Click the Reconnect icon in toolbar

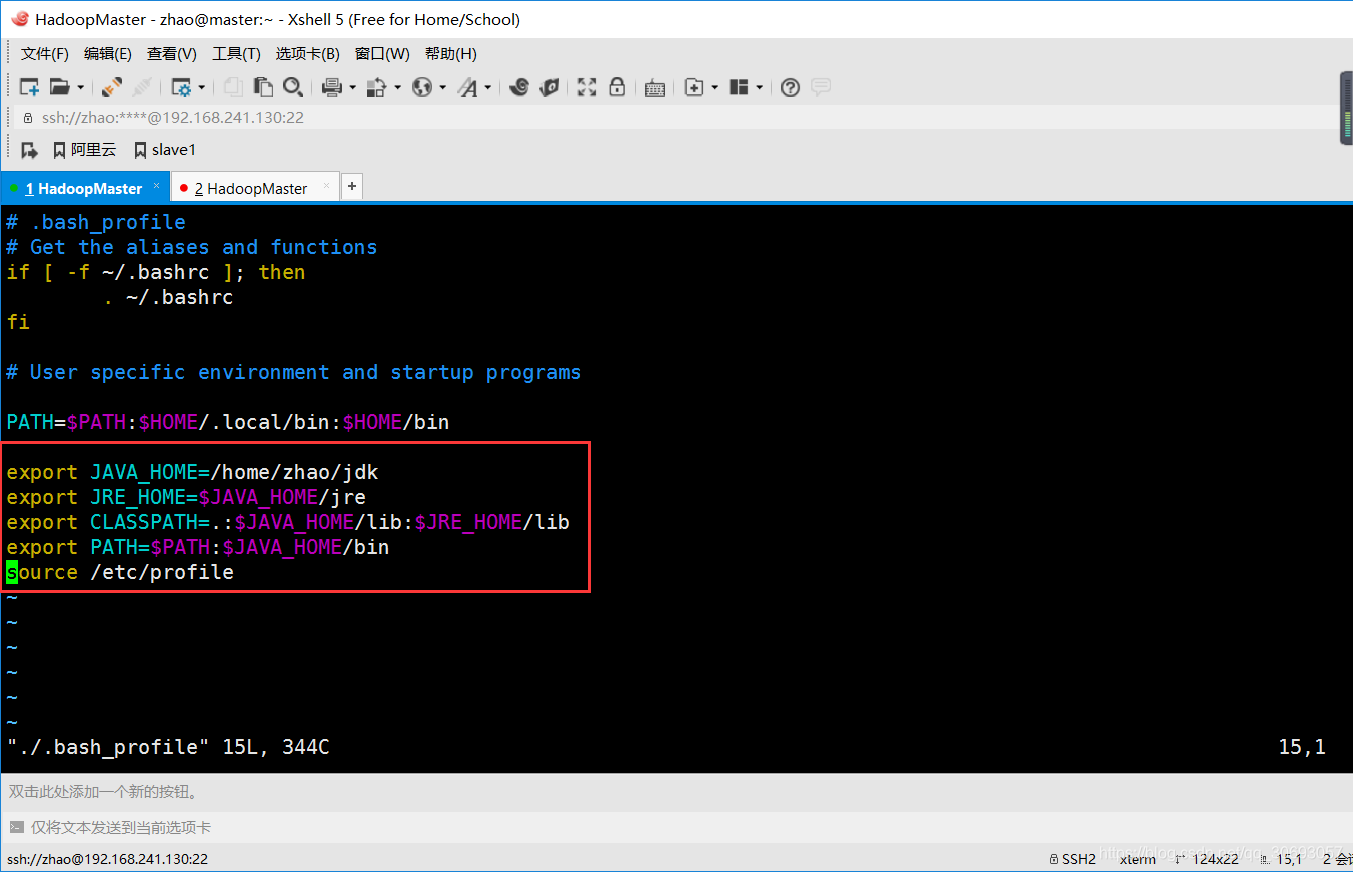pos(112,87)
